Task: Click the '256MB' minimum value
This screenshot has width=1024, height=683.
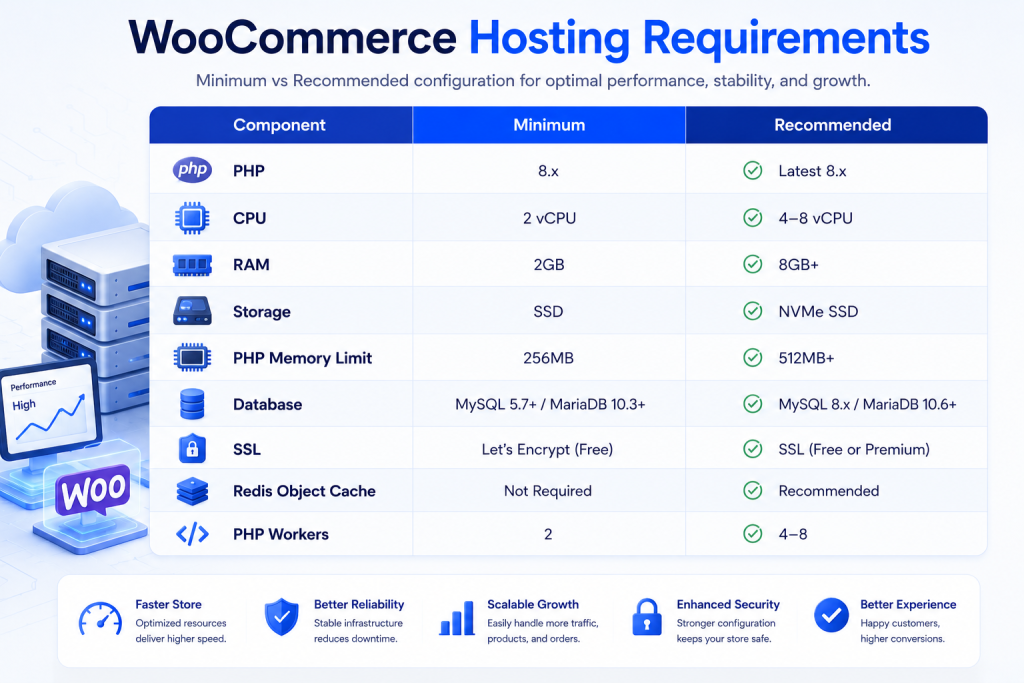Action: pos(548,358)
